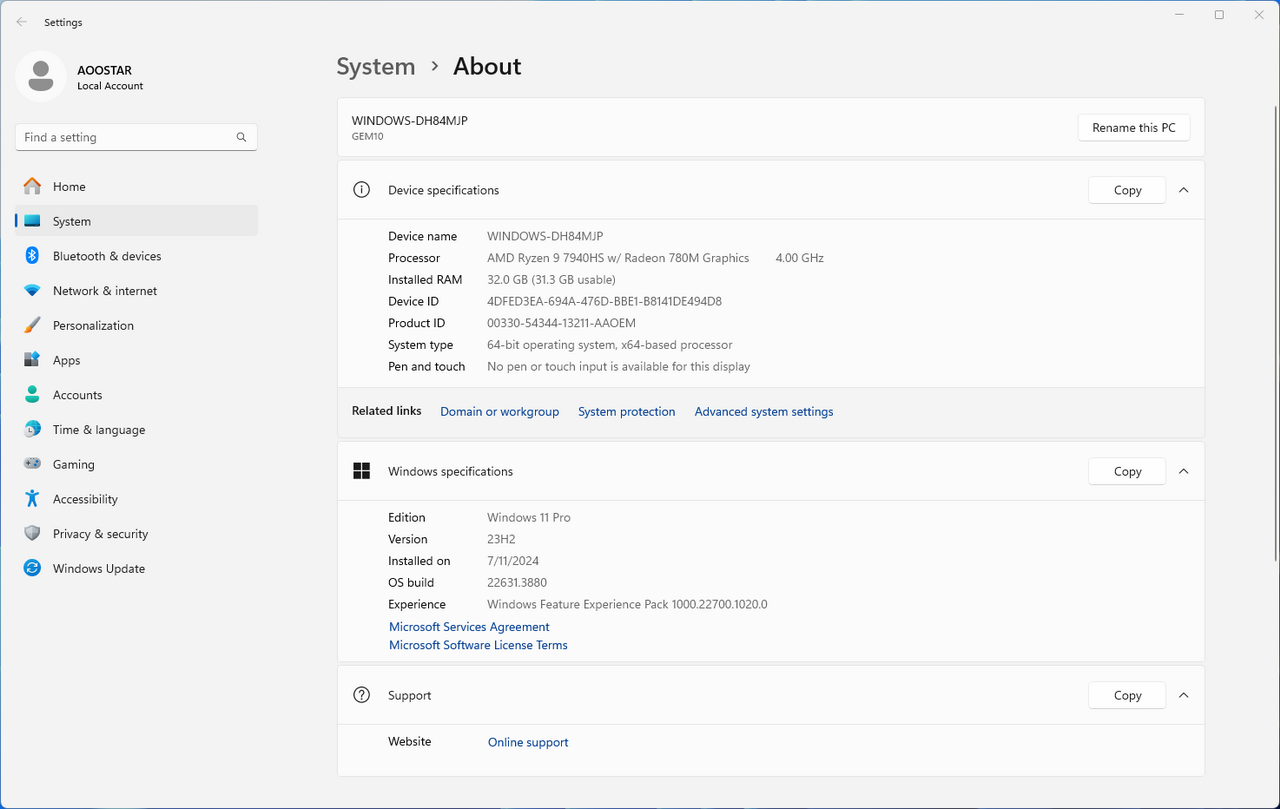Screen dimensions: 1280x809
Task: Click the processor name AMD Ryzen 9 7940HS
Action: (x=618, y=258)
